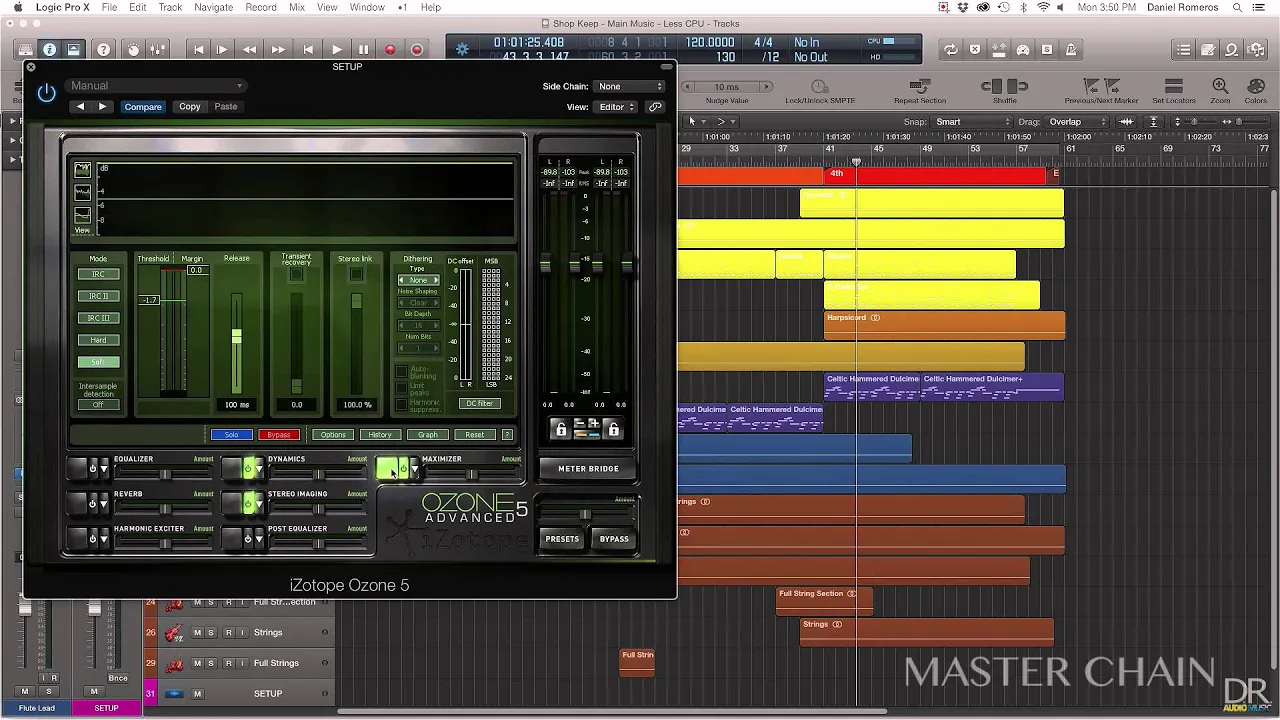Click the Zoom magnifier toolbar icon
The height and width of the screenshot is (720, 1280).
pos(1220,87)
